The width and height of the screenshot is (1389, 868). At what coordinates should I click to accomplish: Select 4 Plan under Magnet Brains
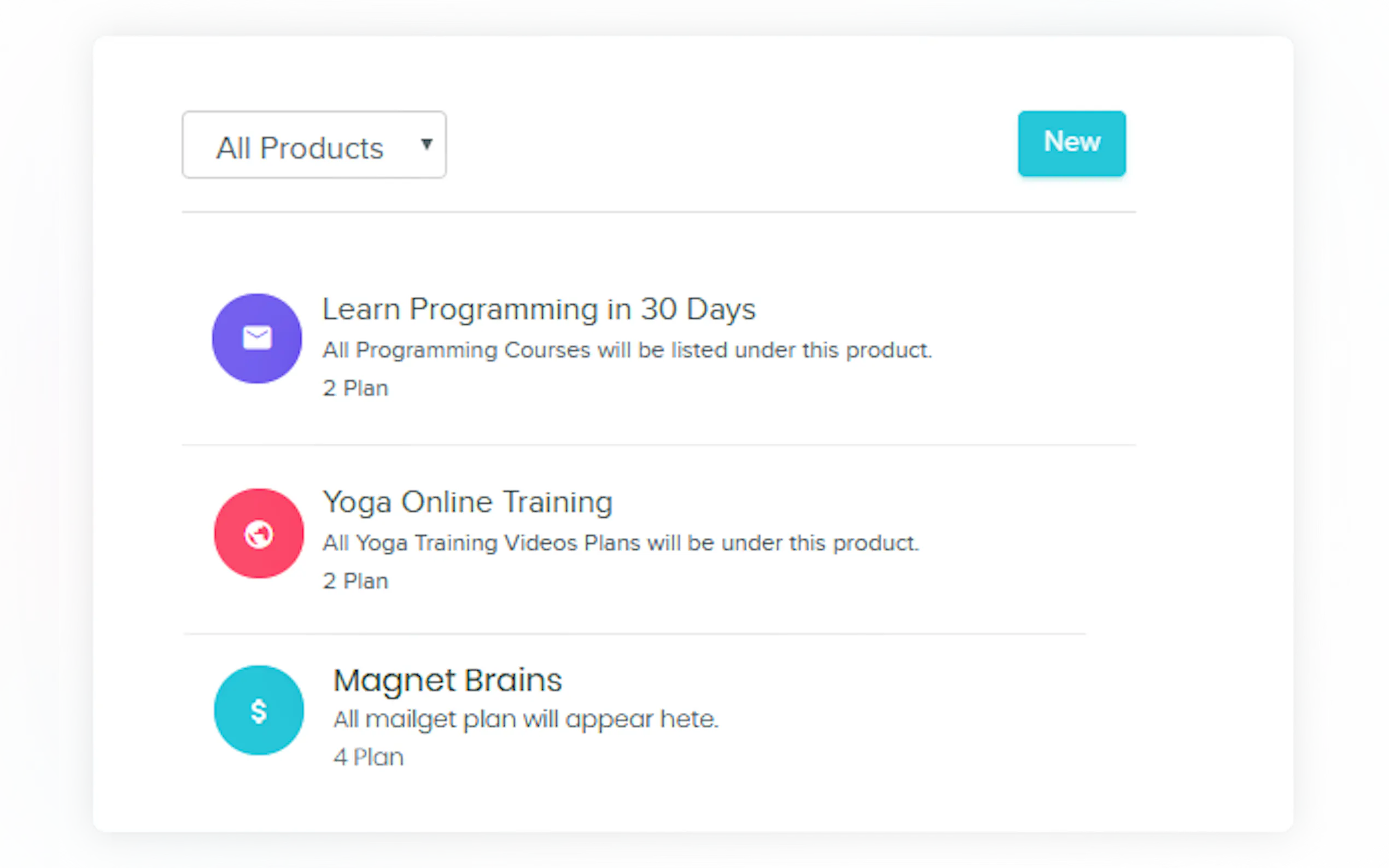(x=368, y=757)
